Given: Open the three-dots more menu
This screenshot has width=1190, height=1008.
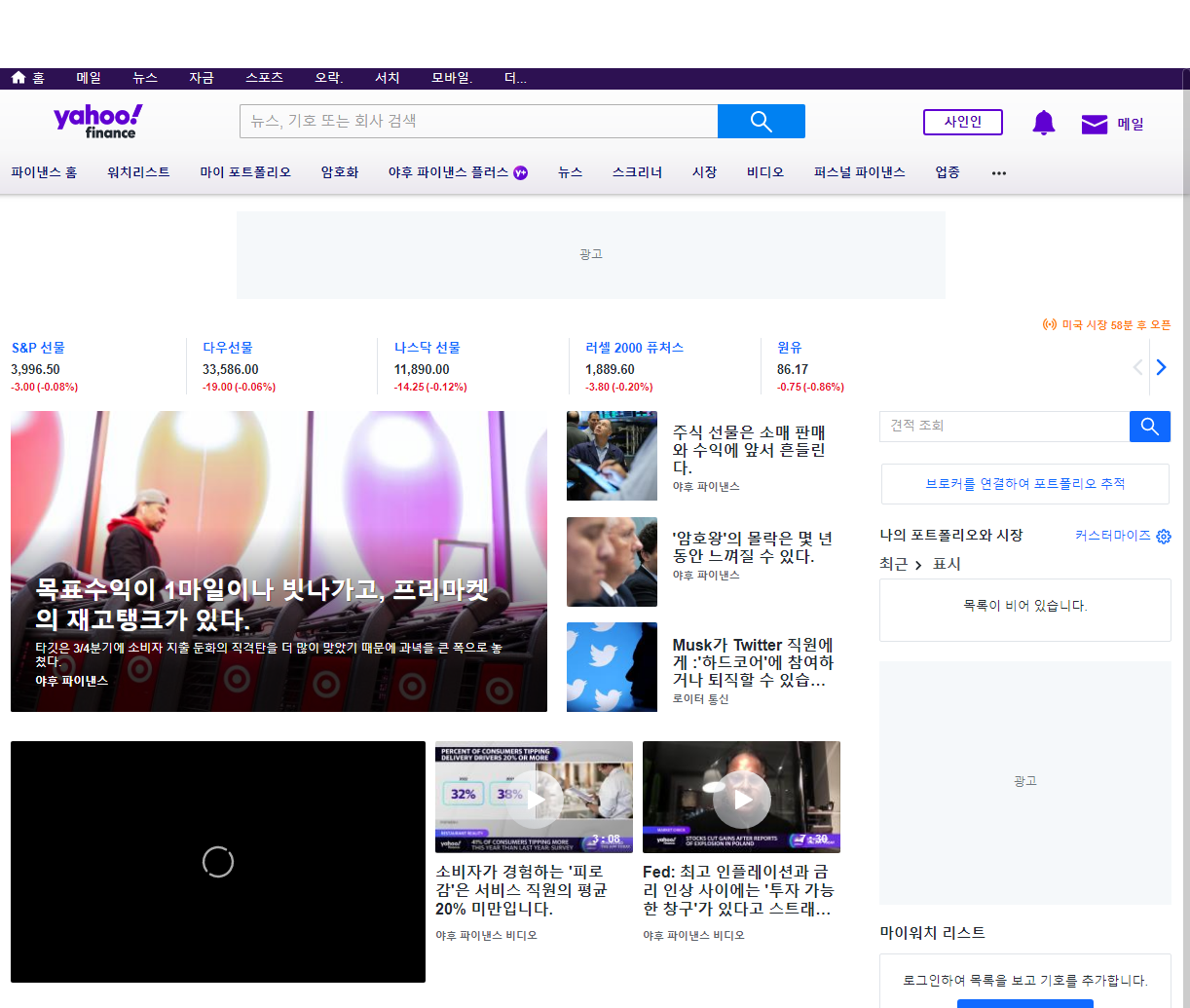Looking at the screenshot, I should point(999,173).
